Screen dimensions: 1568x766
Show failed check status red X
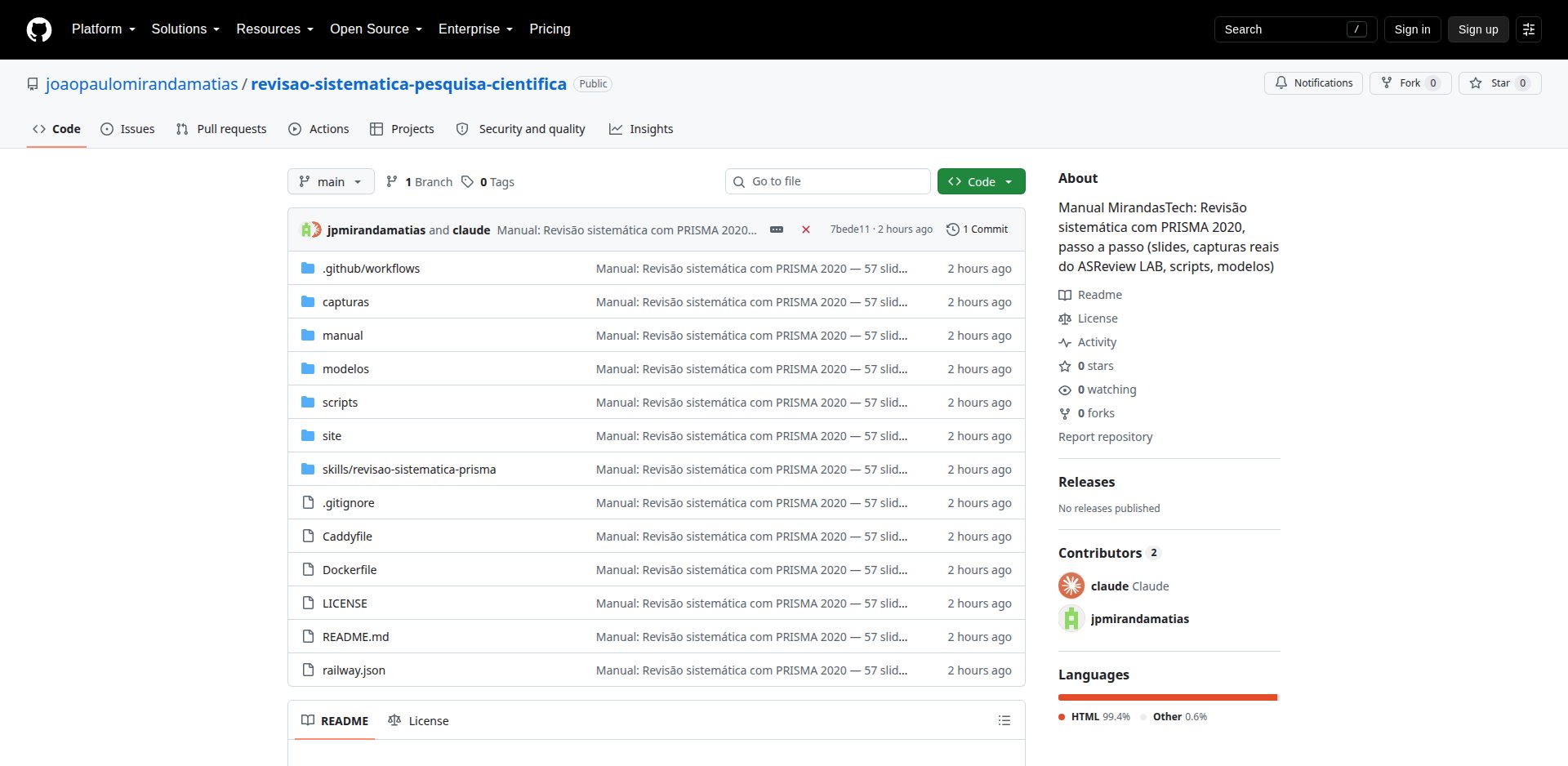tap(806, 229)
